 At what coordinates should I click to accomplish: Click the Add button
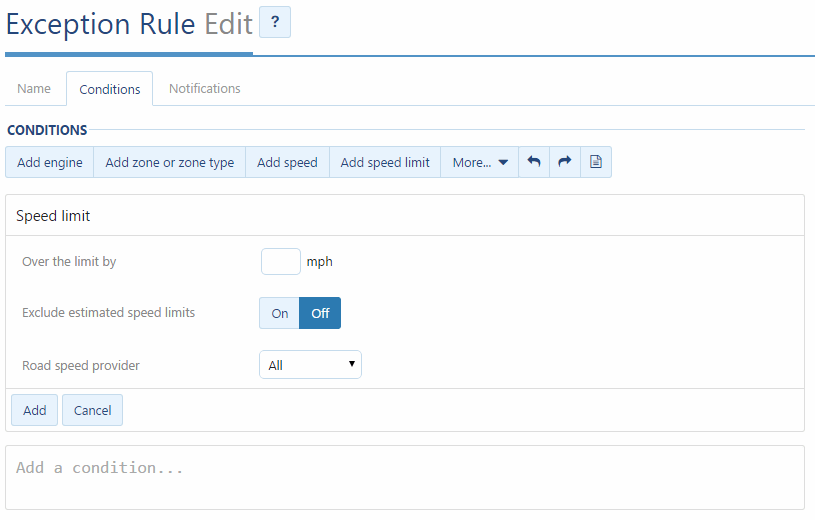point(34,410)
